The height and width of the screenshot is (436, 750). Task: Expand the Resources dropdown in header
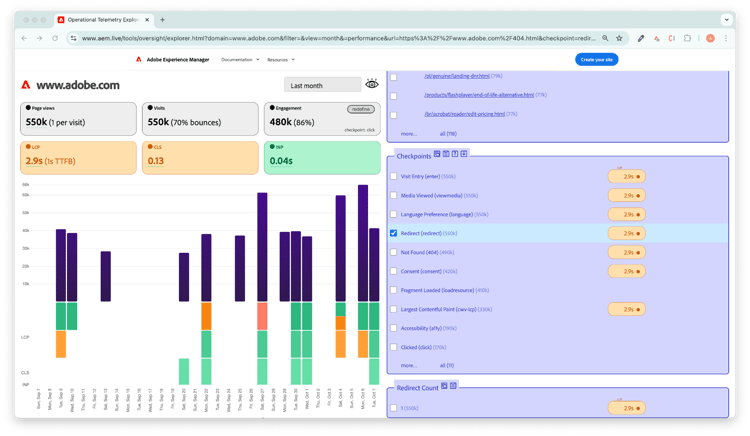[x=281, y=60]
